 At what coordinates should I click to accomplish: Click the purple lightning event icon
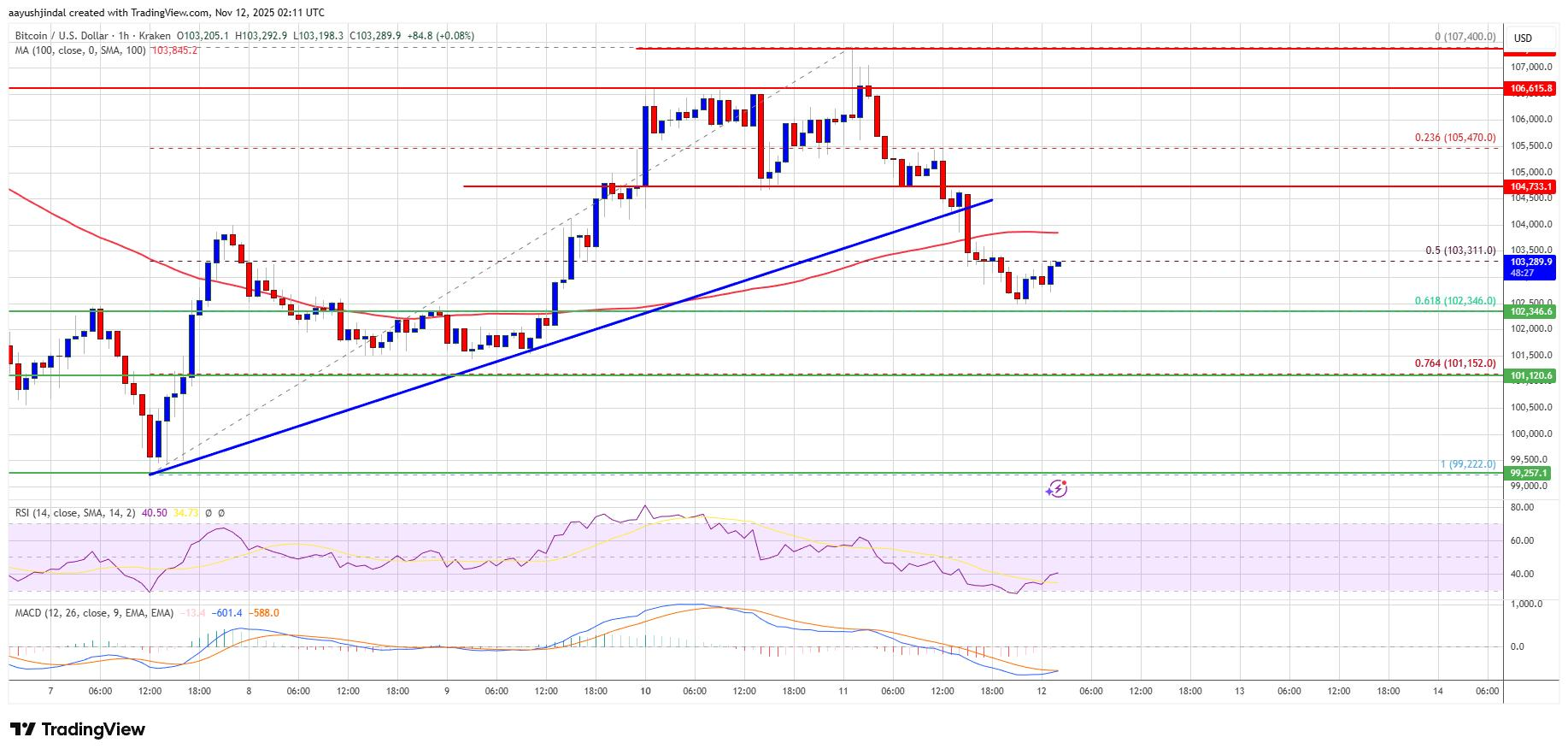coord(1057,488)
